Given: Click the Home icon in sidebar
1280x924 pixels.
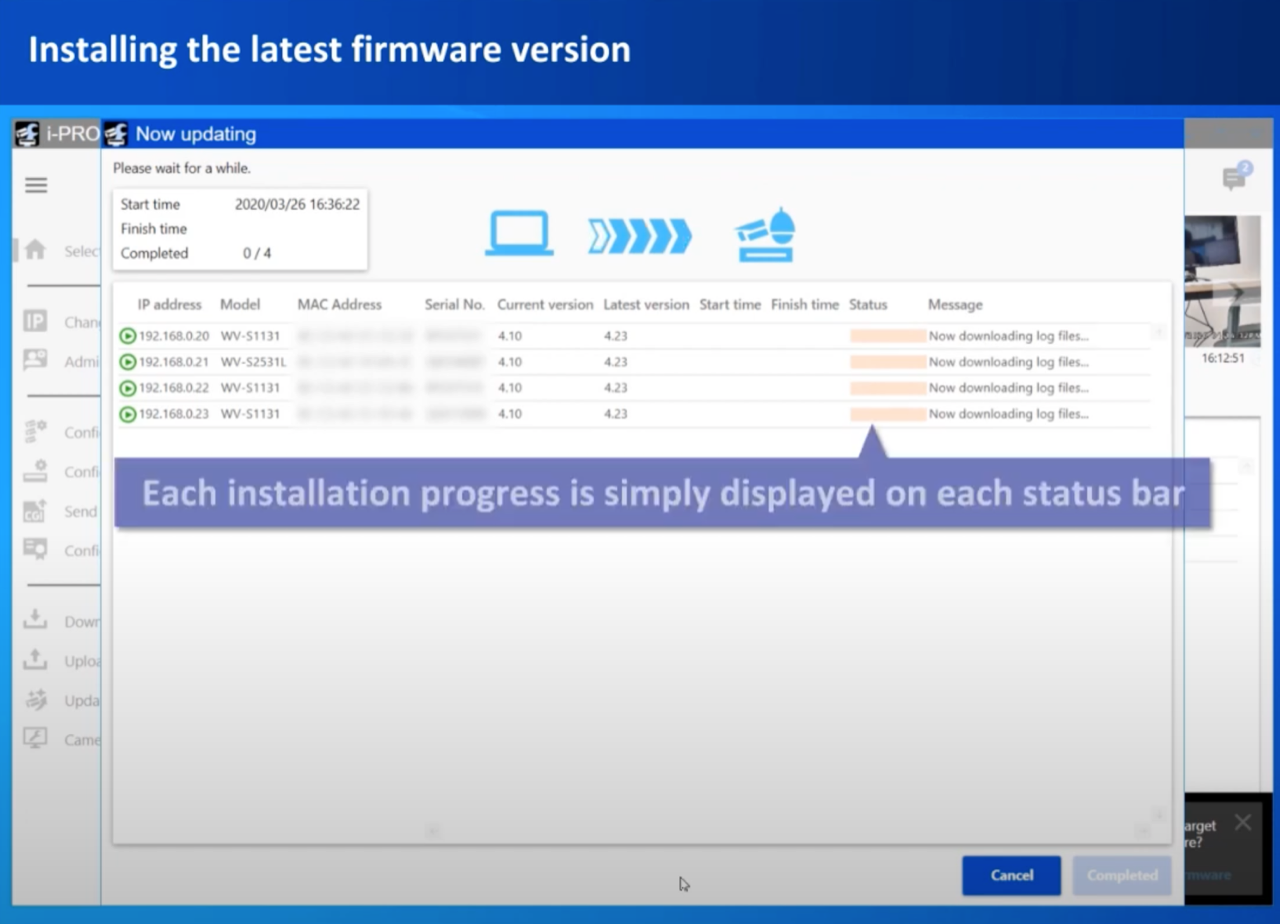Looking at the screenshot, I should coord(35,250).
